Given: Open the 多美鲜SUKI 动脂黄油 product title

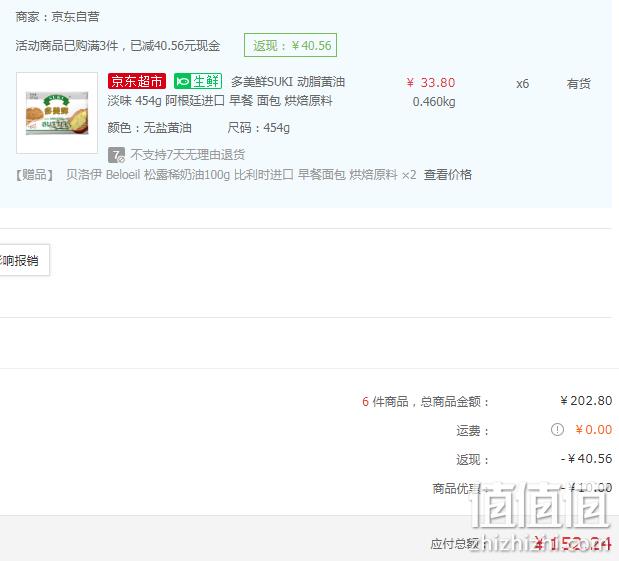Looking at the screenshot, I should (288, 82).
